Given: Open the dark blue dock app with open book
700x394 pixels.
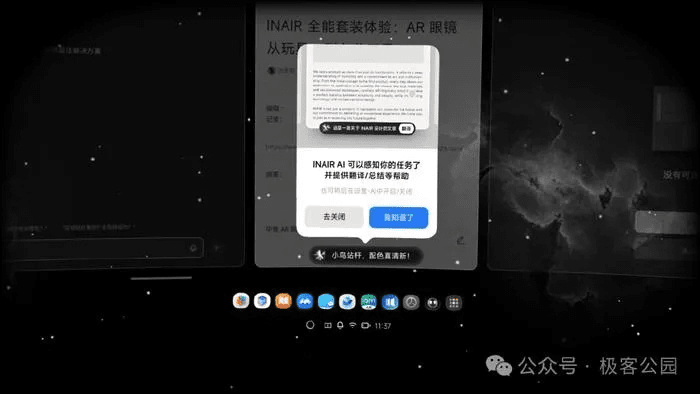Looking at the screenshot, I should coord(390,303).
